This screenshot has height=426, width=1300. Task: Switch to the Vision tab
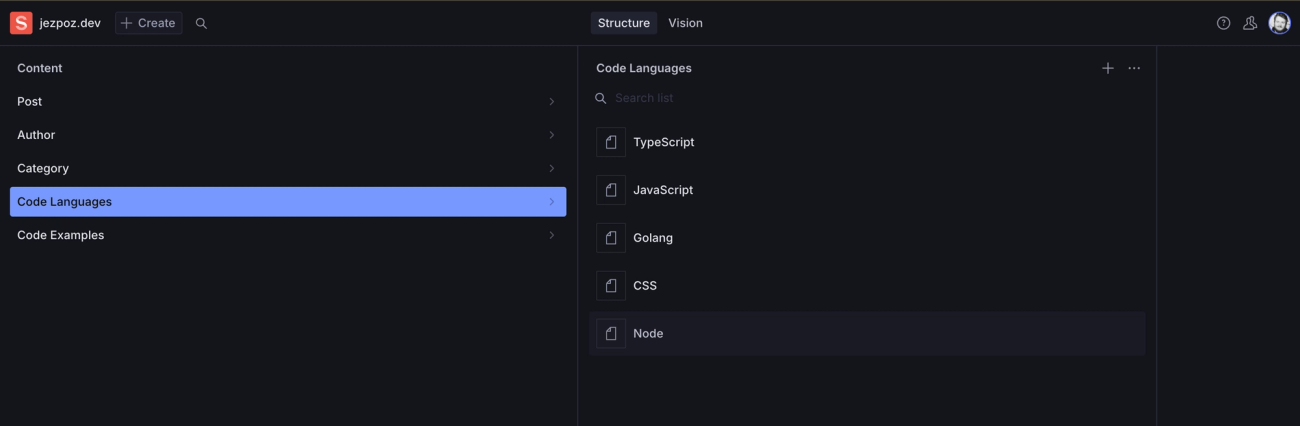[x=685, y=23]
